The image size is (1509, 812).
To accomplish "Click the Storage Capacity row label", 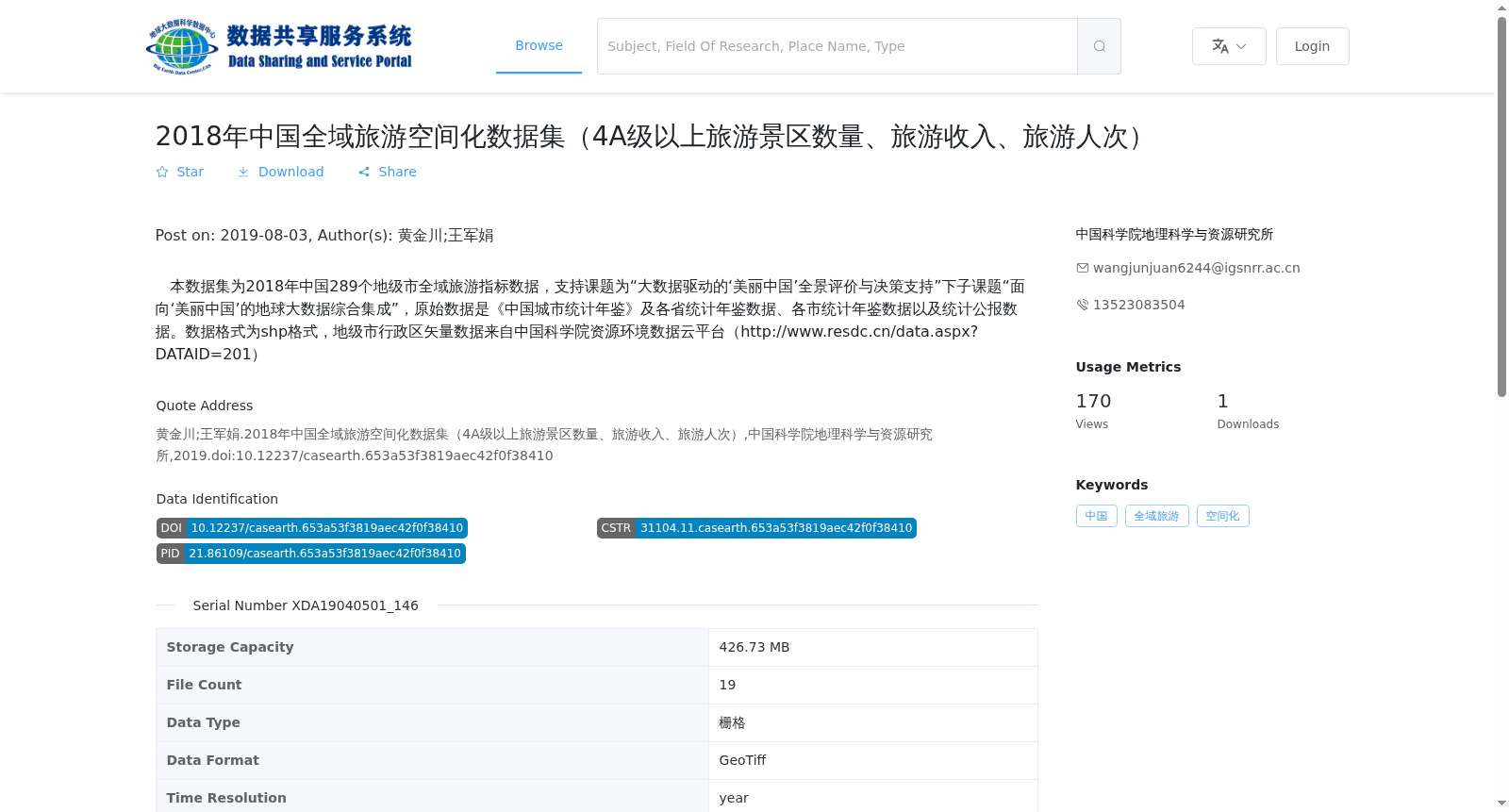I will coord(230,647).
